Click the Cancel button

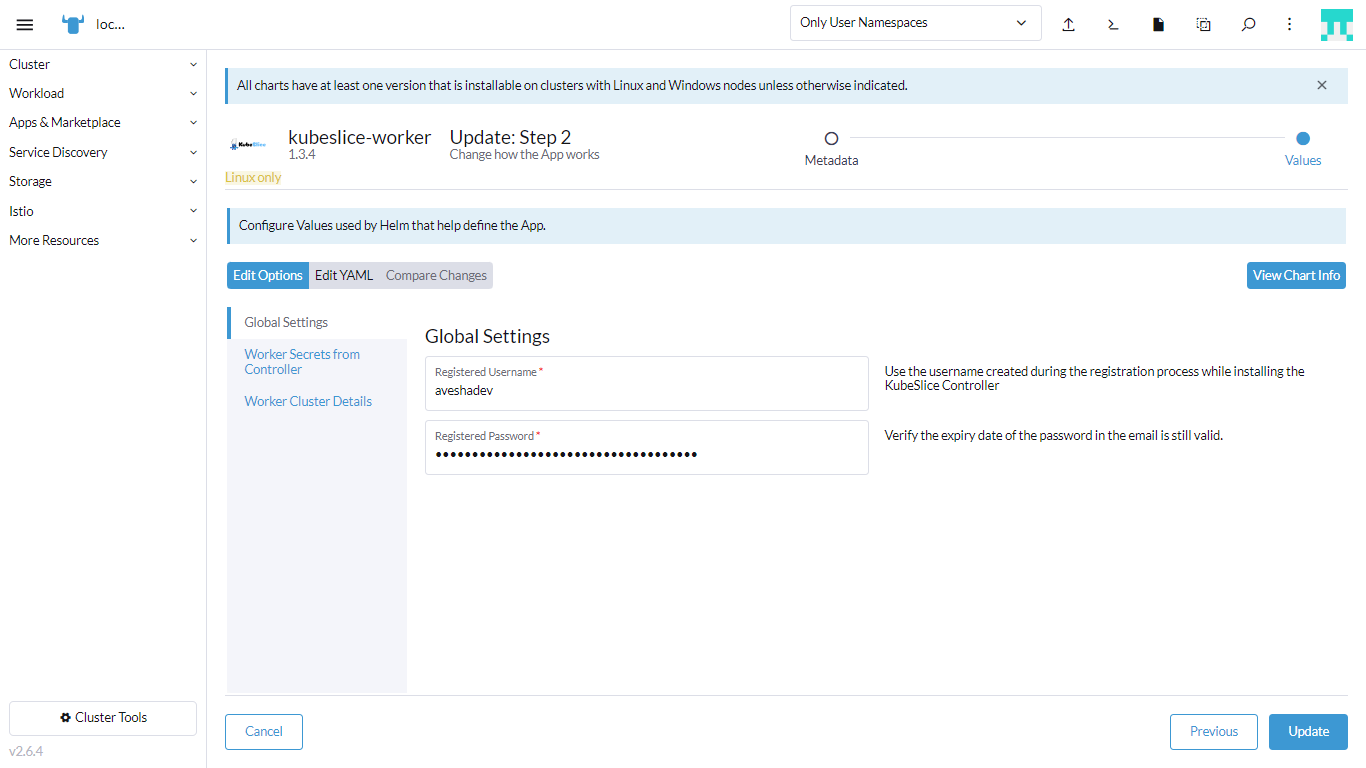click(x=264, y=731)
